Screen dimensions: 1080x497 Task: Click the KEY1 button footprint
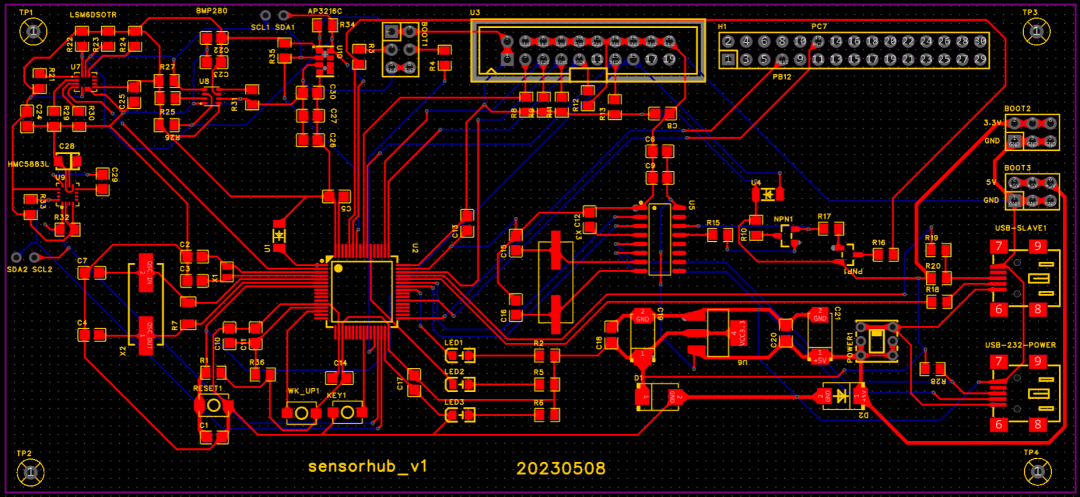(346, 412)
